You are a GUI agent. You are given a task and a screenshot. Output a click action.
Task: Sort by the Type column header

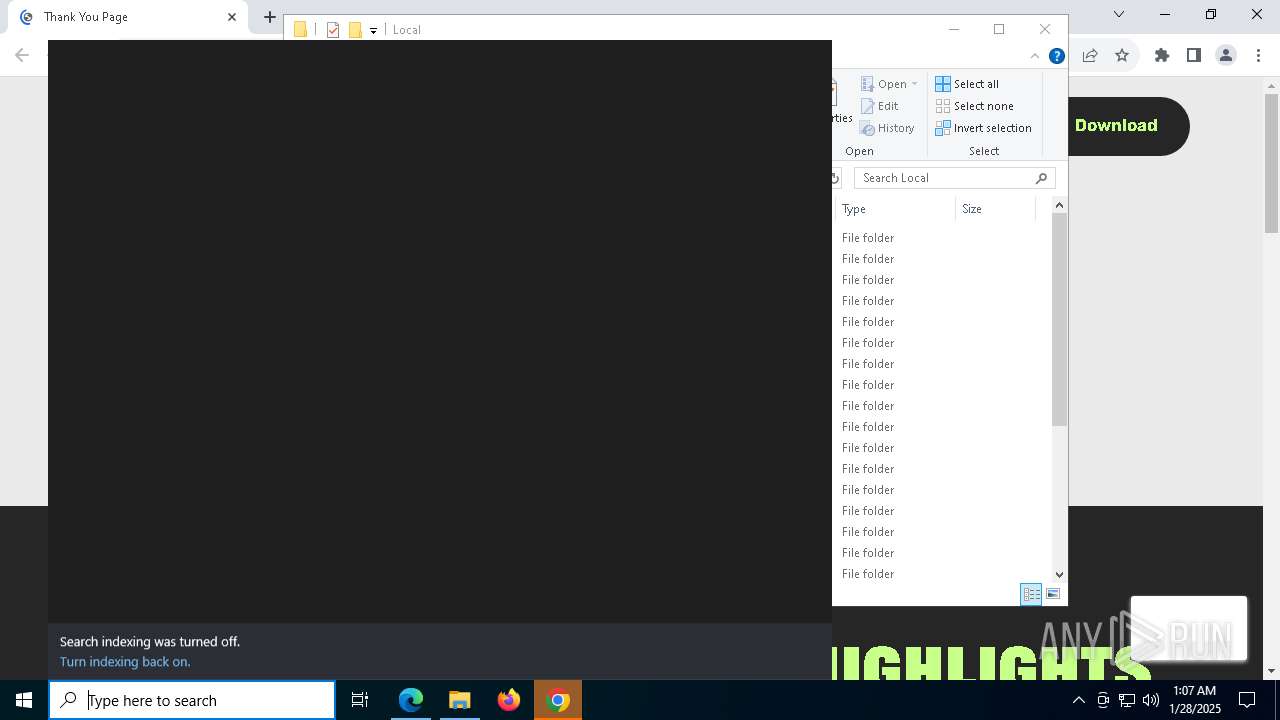click(x=895, y=209)
